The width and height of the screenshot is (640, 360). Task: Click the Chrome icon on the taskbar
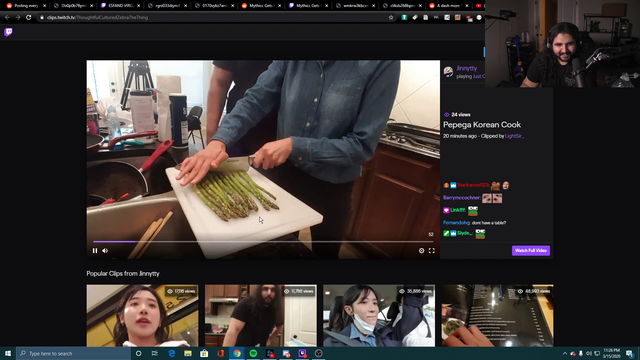point(237,353)
